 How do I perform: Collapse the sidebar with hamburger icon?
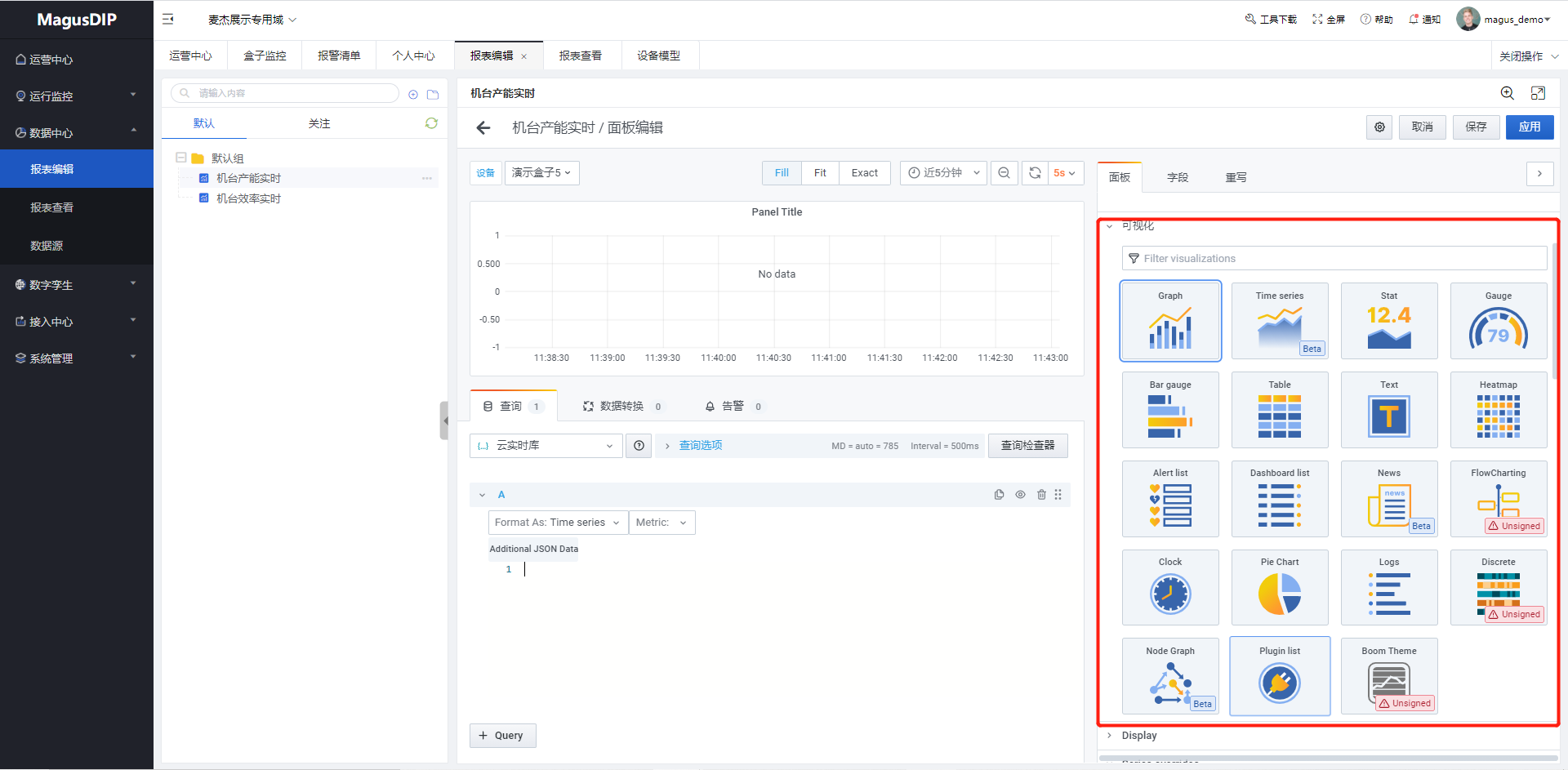tap(168, 19)
